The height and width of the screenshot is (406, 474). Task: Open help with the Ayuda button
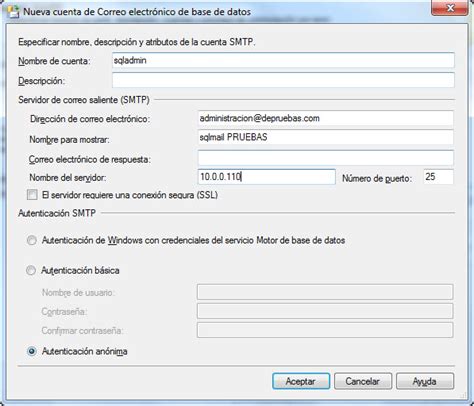click(x=425, y=381)
